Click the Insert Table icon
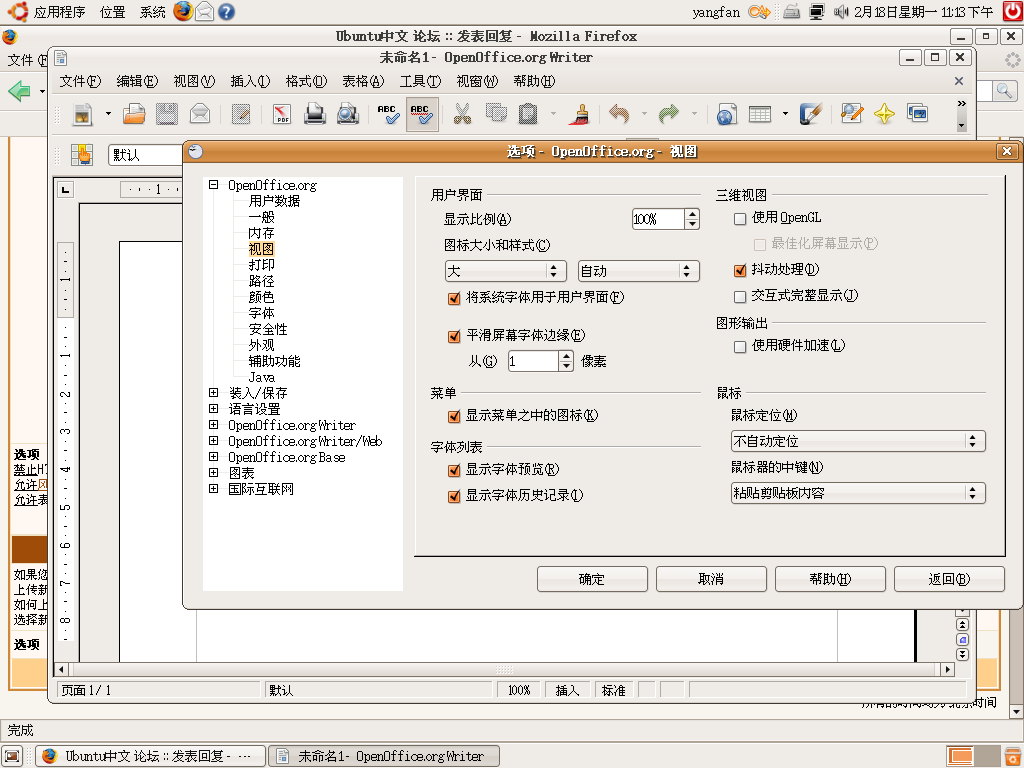Image resolution: width=1024 pixels, height=768 pixels. [x=760, y=114]
